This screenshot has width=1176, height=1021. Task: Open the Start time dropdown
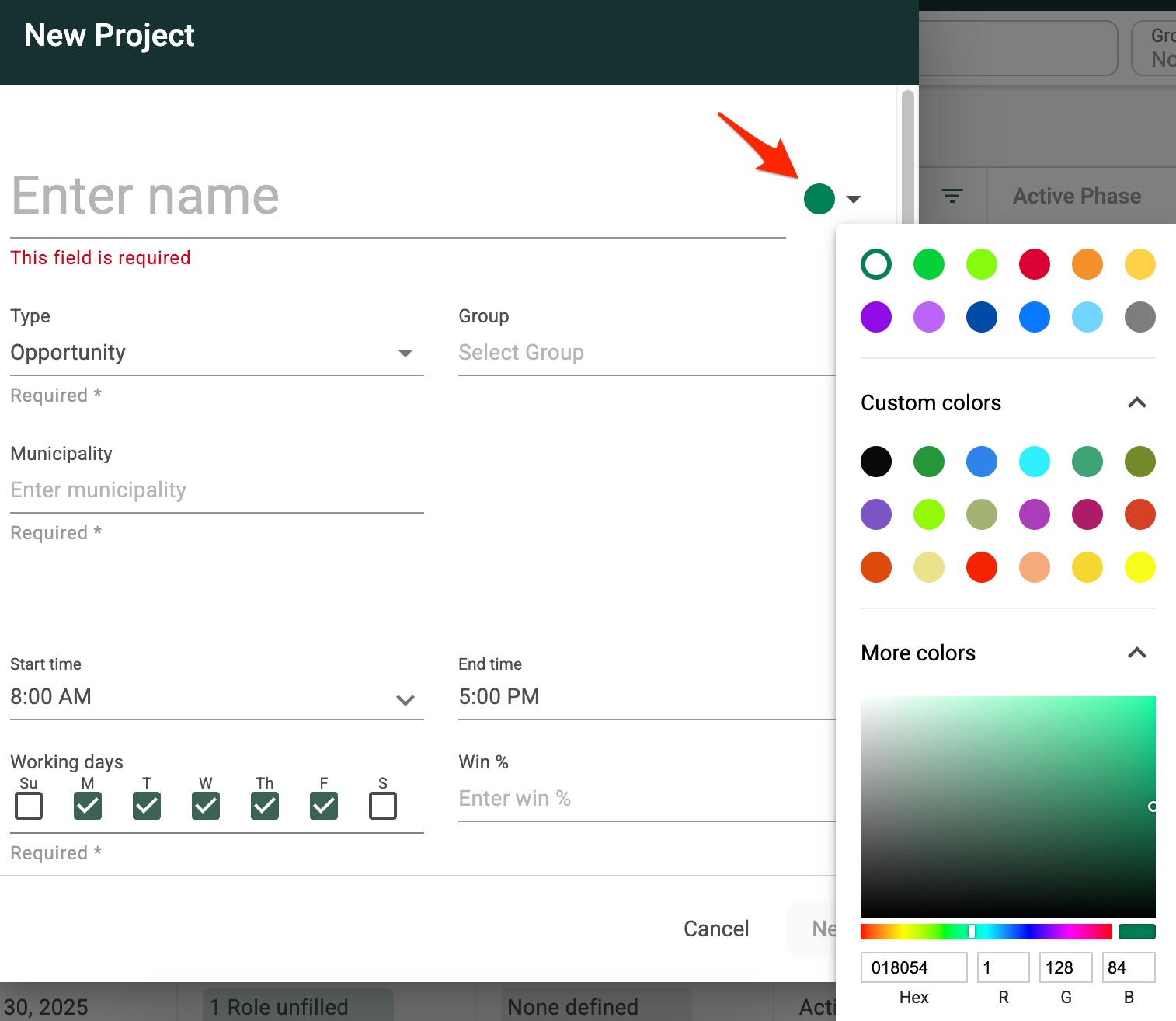(217, 697)
